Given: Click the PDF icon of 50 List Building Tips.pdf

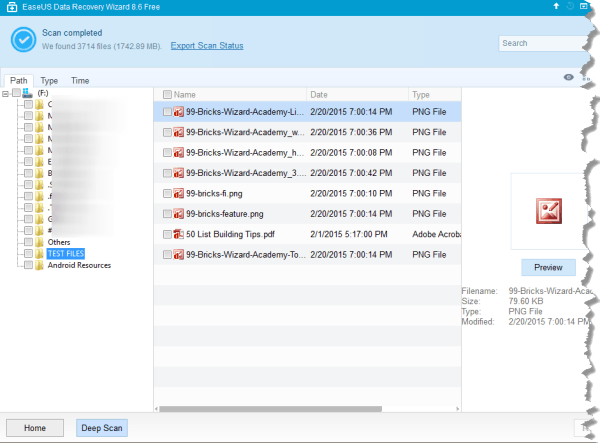Looking at the screenshot, I should (x=178, y=234).
